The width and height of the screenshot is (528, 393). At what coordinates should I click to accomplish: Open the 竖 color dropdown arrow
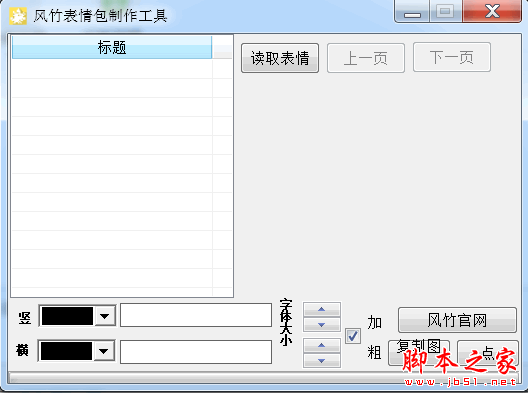(105, 316)
